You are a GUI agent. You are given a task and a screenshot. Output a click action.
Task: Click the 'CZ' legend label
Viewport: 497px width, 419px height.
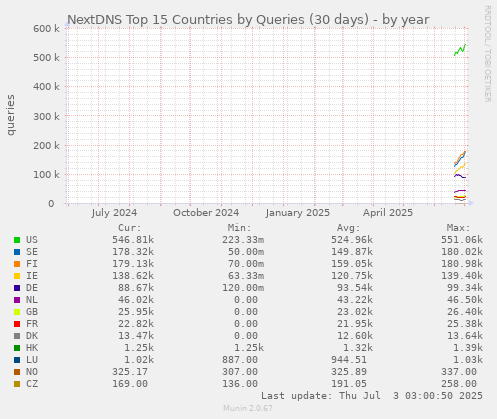32,384
